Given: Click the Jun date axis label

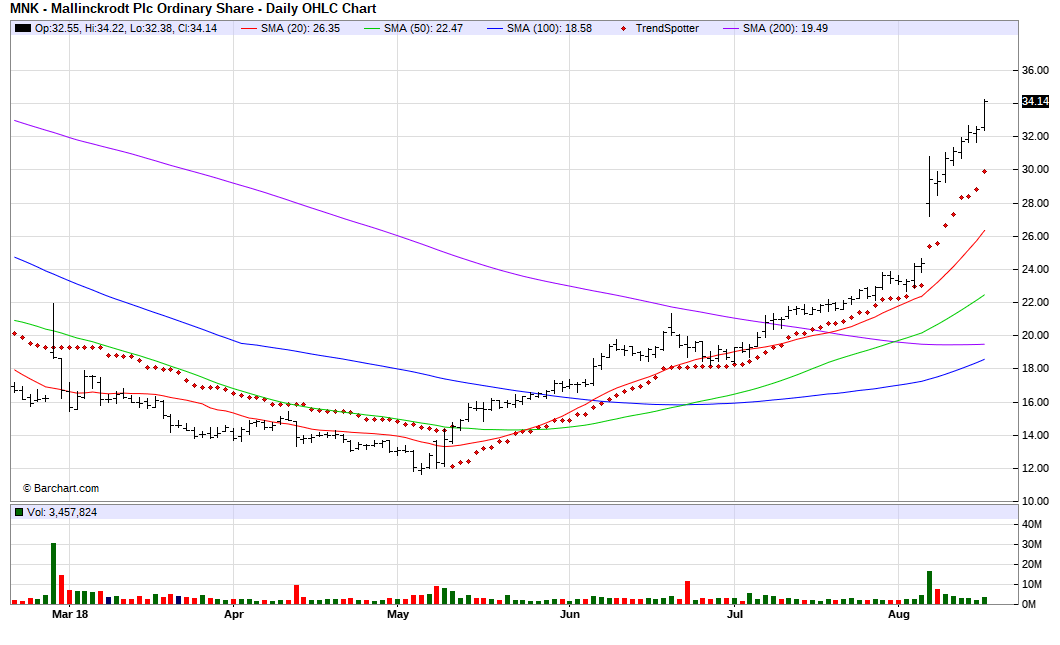Looking at the screenshot, I should (x=570, y=615).
